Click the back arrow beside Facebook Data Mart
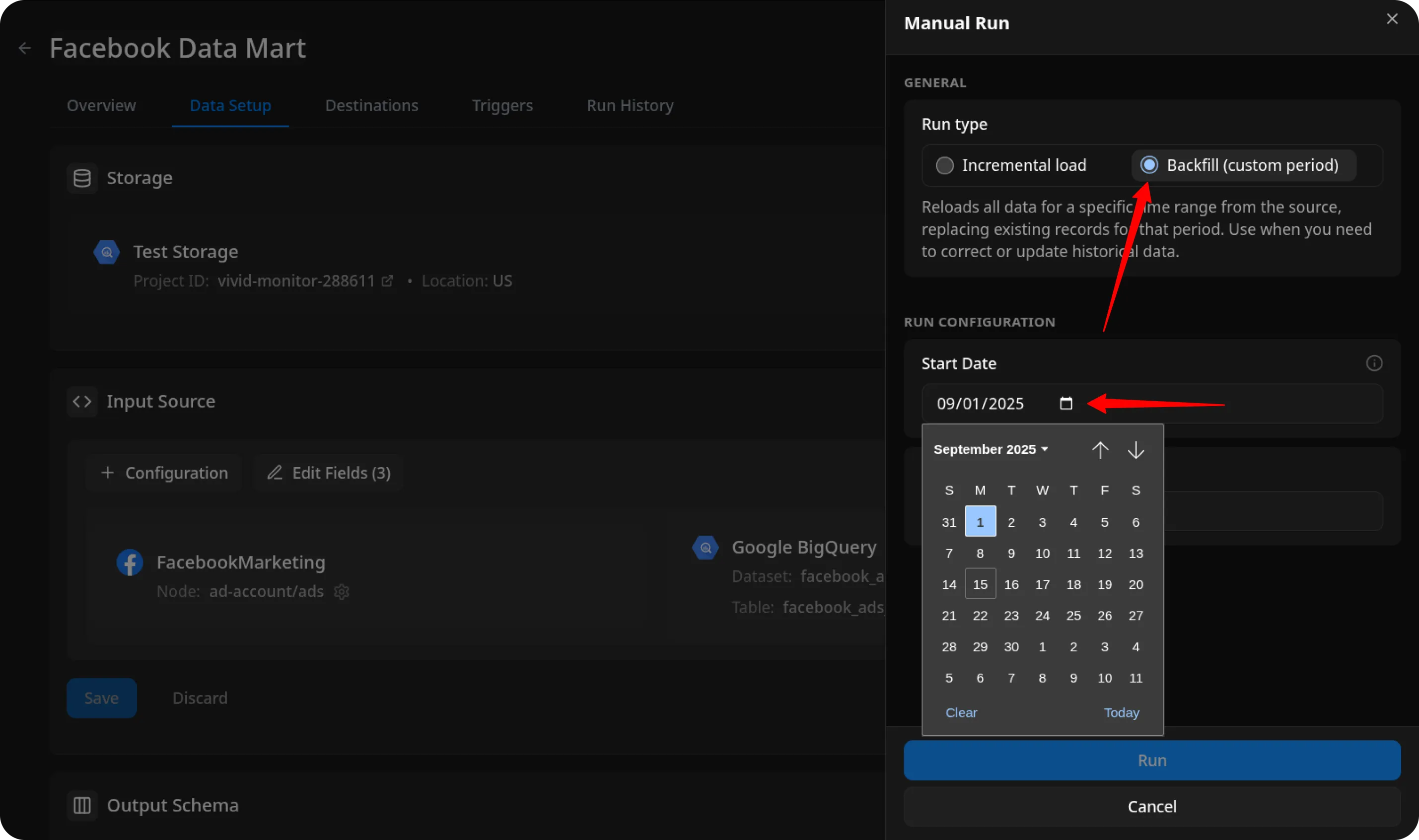This screenshot has width=1419, height=840. [x=24, y=48]
